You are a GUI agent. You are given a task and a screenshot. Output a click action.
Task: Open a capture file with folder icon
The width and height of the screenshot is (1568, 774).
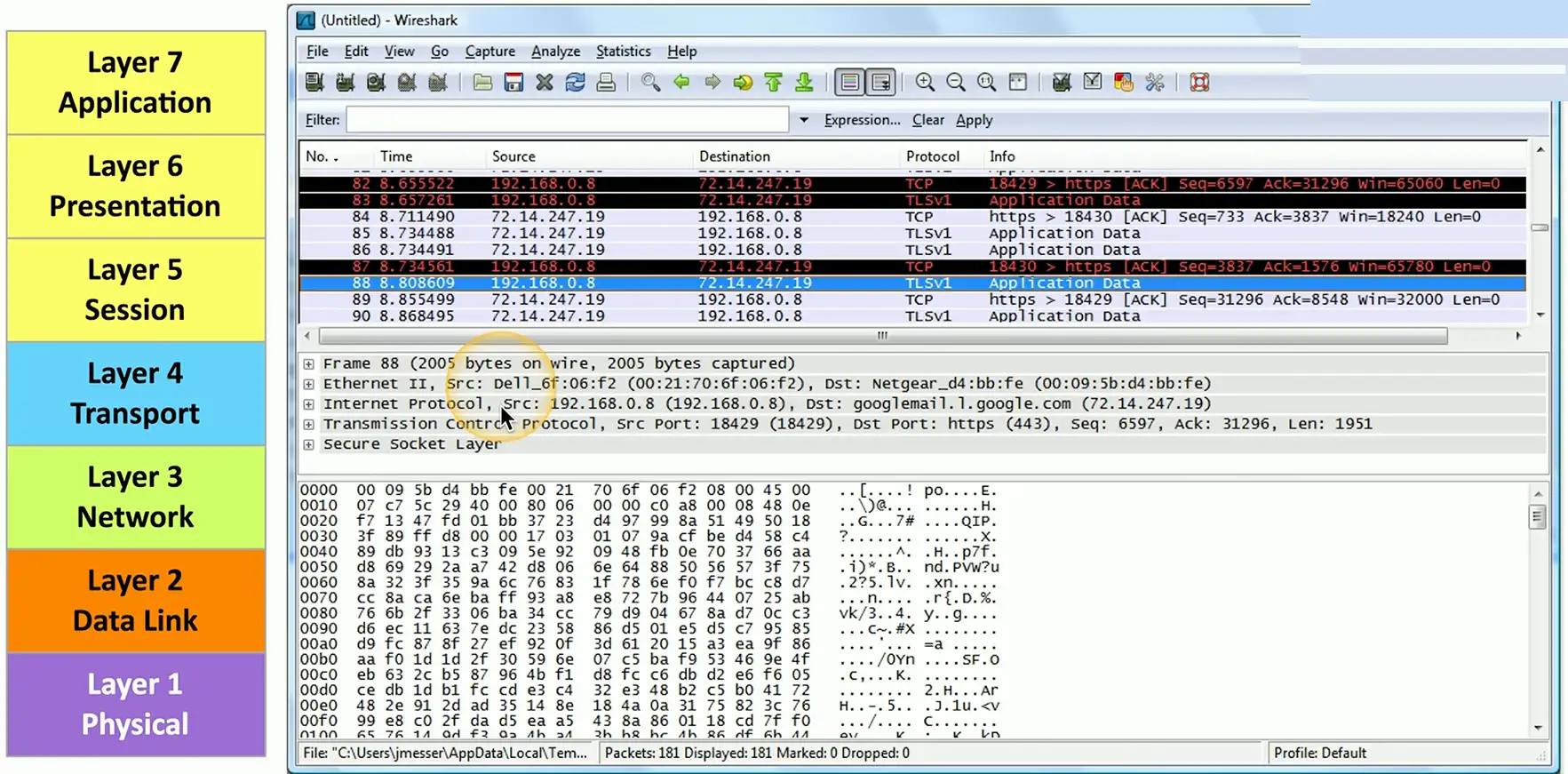[482, 83]
